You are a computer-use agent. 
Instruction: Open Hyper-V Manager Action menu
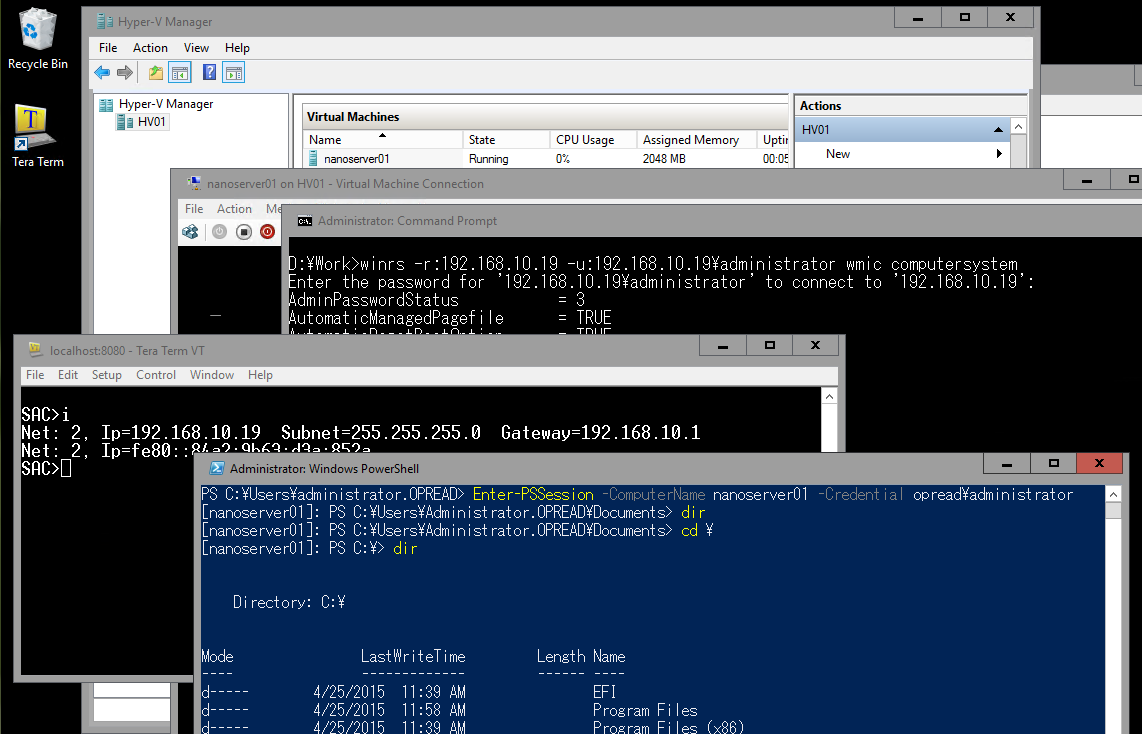coord(150,47)
